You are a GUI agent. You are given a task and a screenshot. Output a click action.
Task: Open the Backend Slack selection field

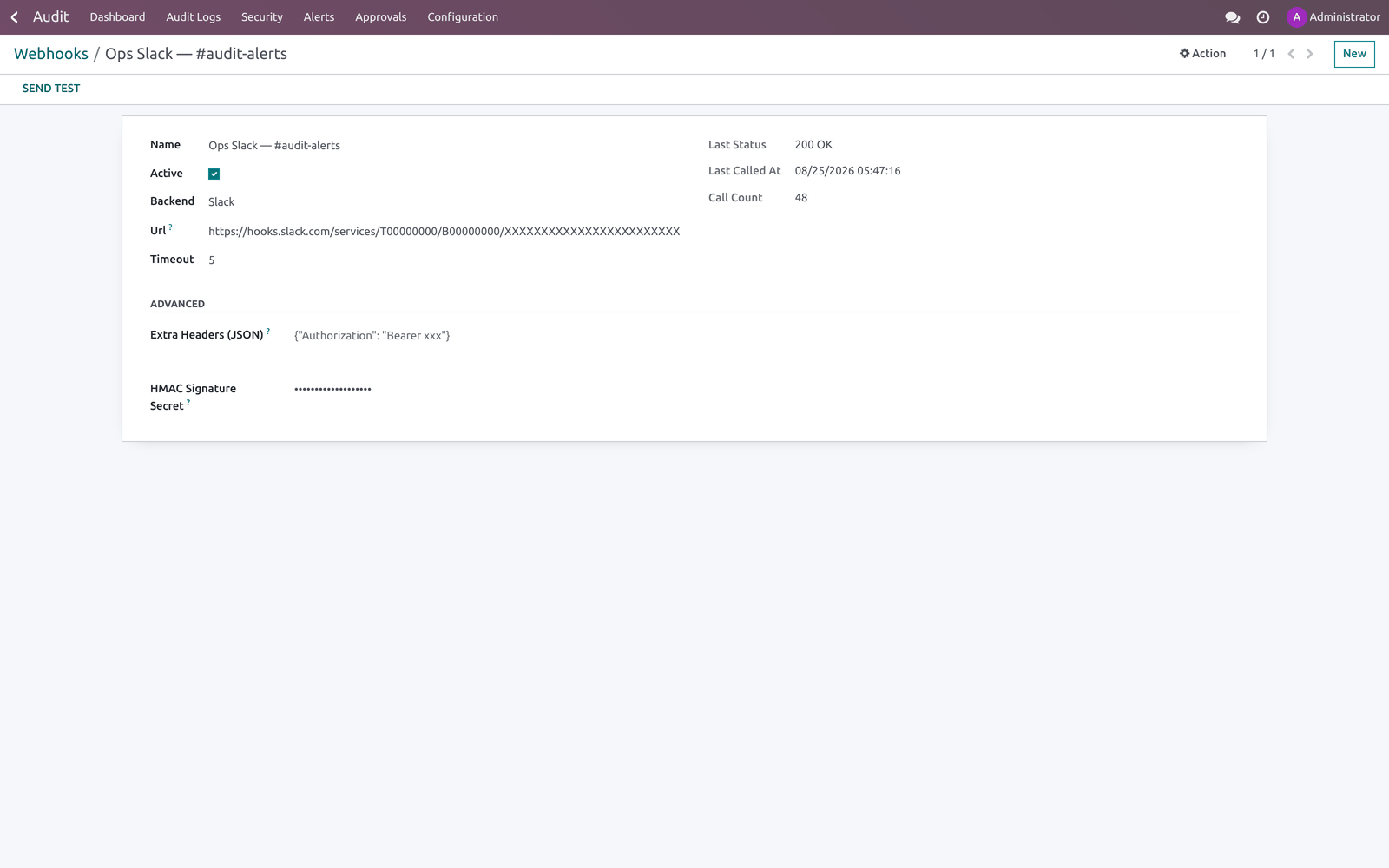(x=444, y=201)
